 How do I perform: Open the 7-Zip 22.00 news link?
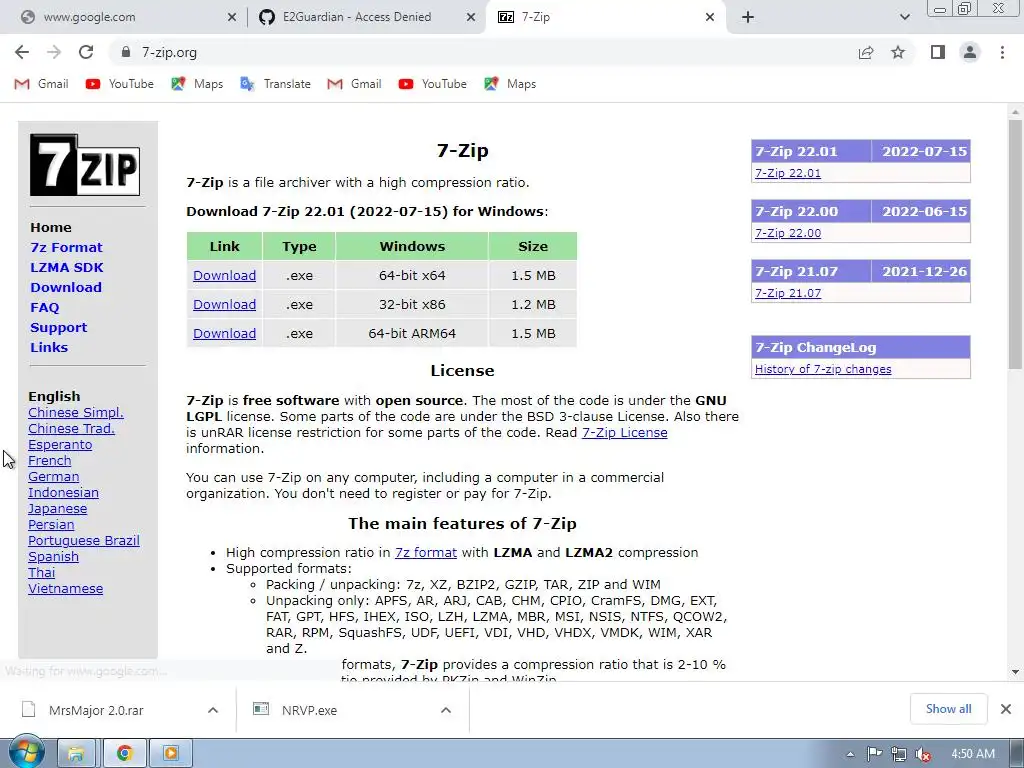click(788, 233)
